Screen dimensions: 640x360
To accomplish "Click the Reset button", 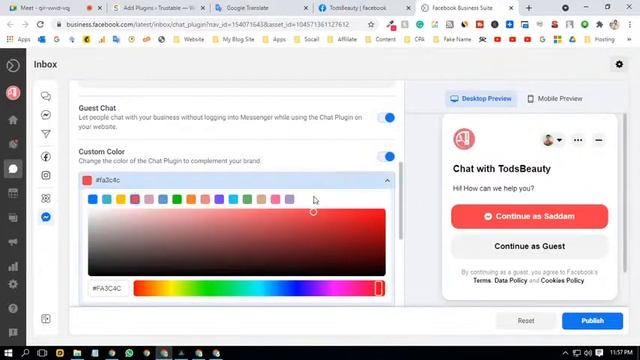I will (x=526, y=321).
